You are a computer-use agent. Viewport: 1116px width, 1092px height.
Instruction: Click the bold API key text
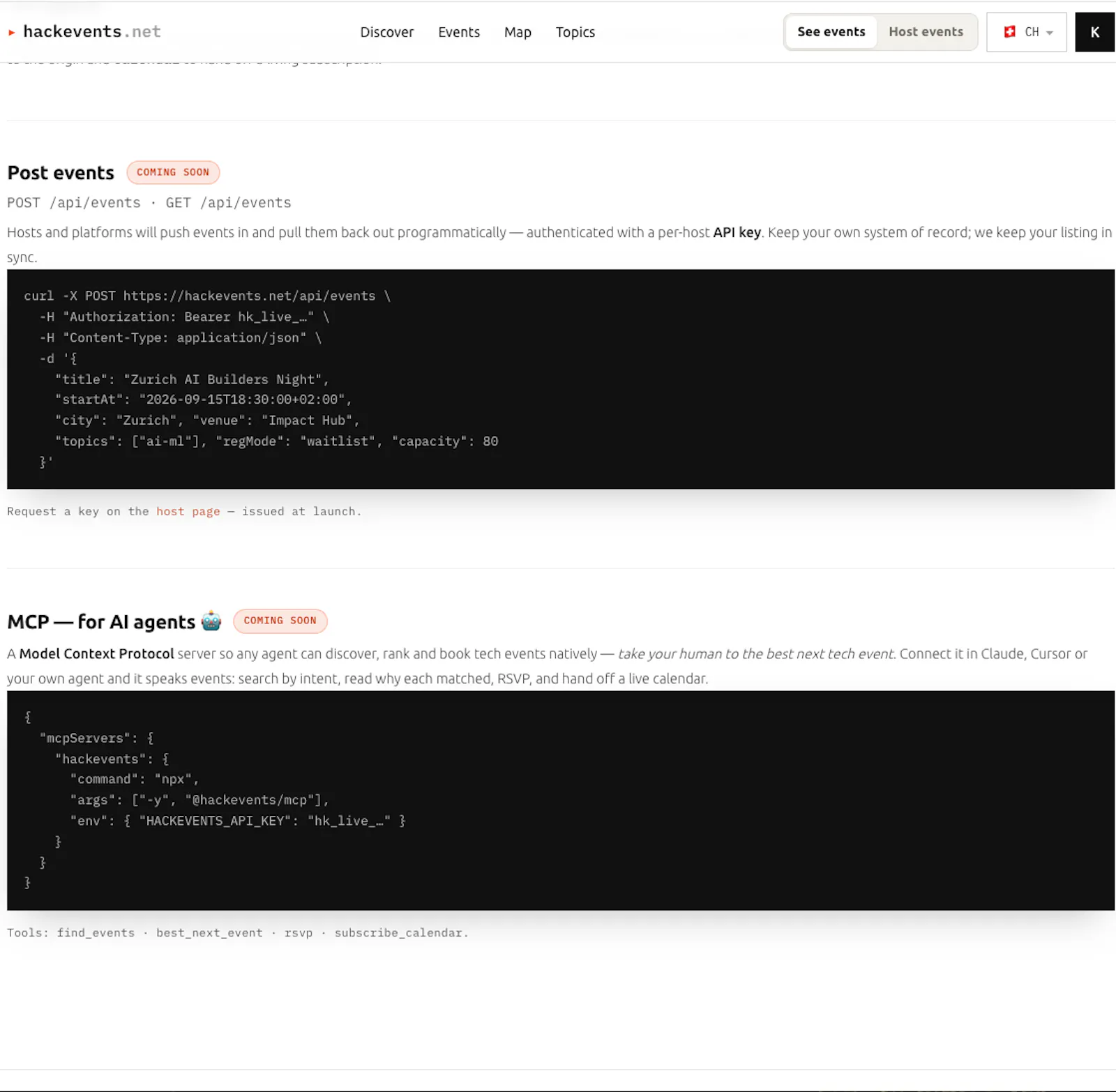(x=737, y=232)
